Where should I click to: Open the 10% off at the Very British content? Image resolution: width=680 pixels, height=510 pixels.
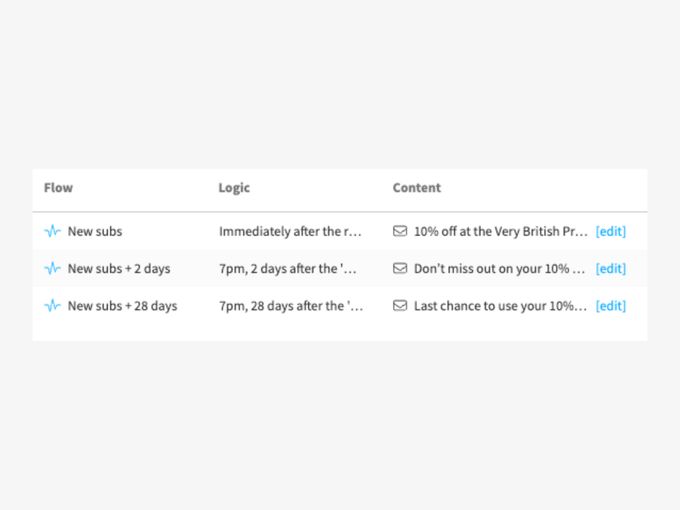(501, 231)
